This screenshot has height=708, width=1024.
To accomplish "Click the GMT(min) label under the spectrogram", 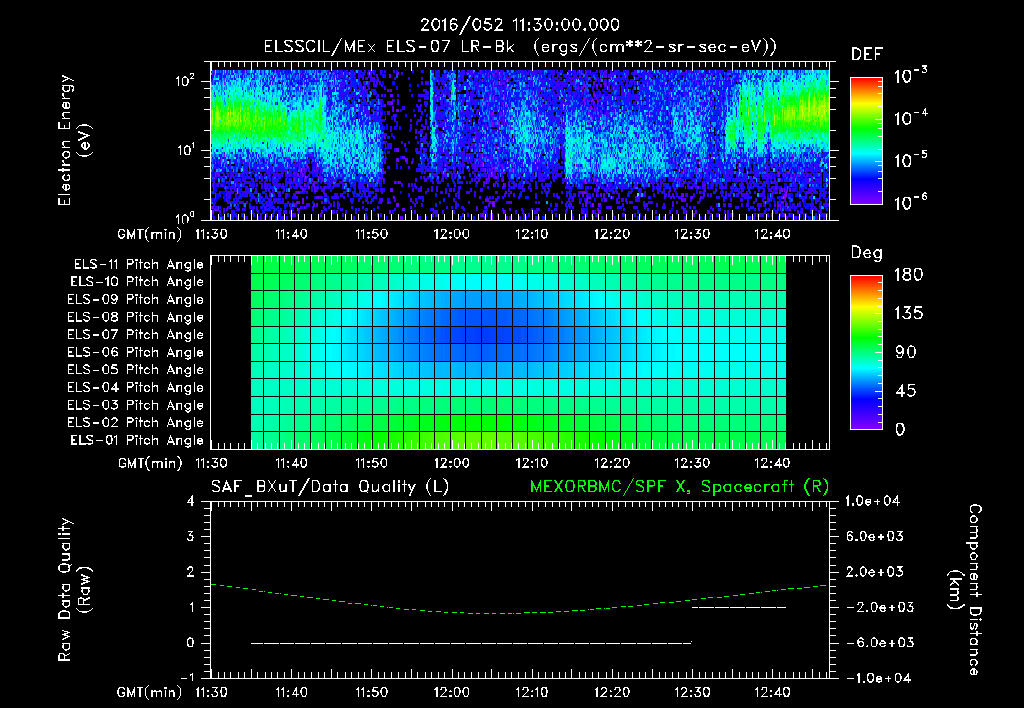I will click(150, 234).
